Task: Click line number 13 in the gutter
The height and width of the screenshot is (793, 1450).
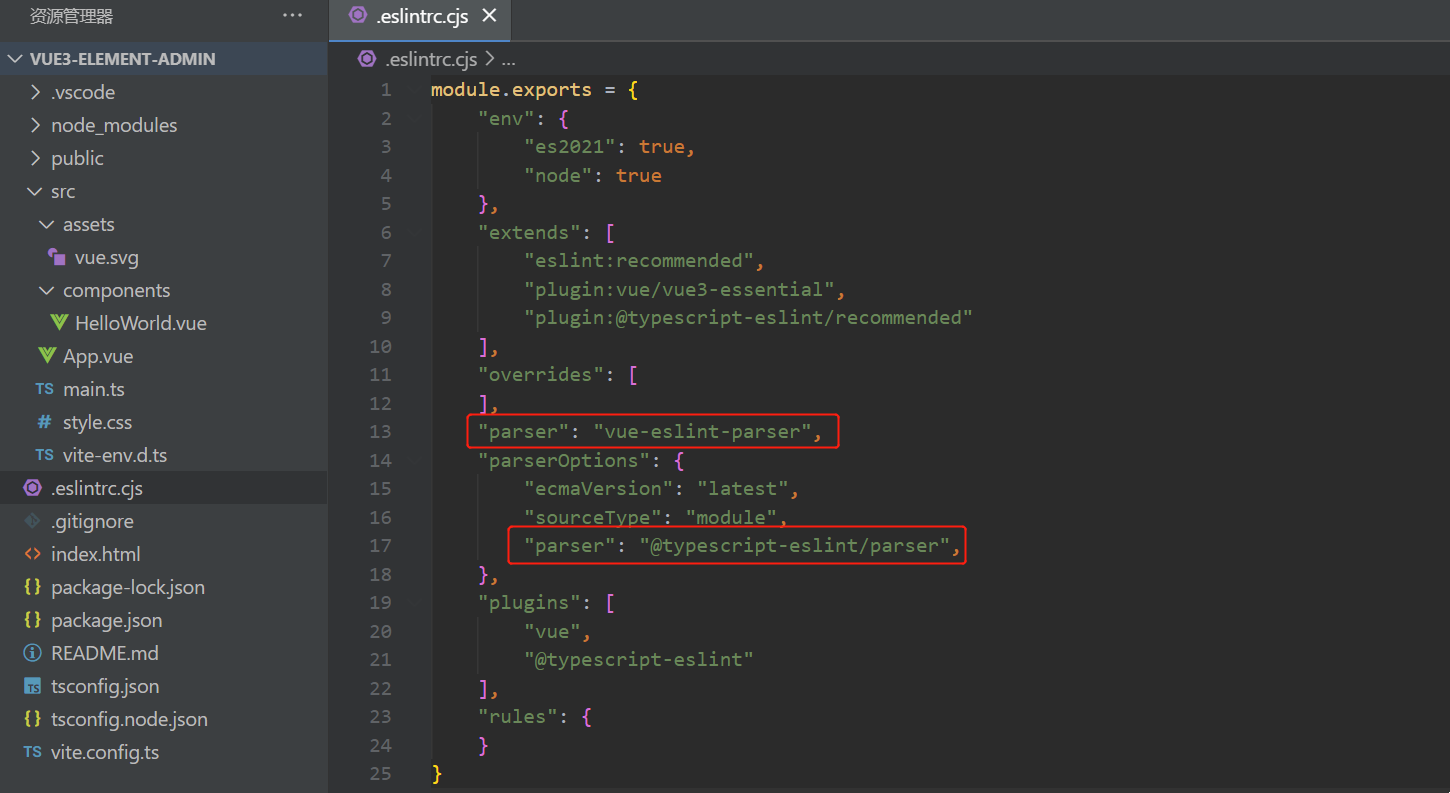Action: (x=380, y=432)
